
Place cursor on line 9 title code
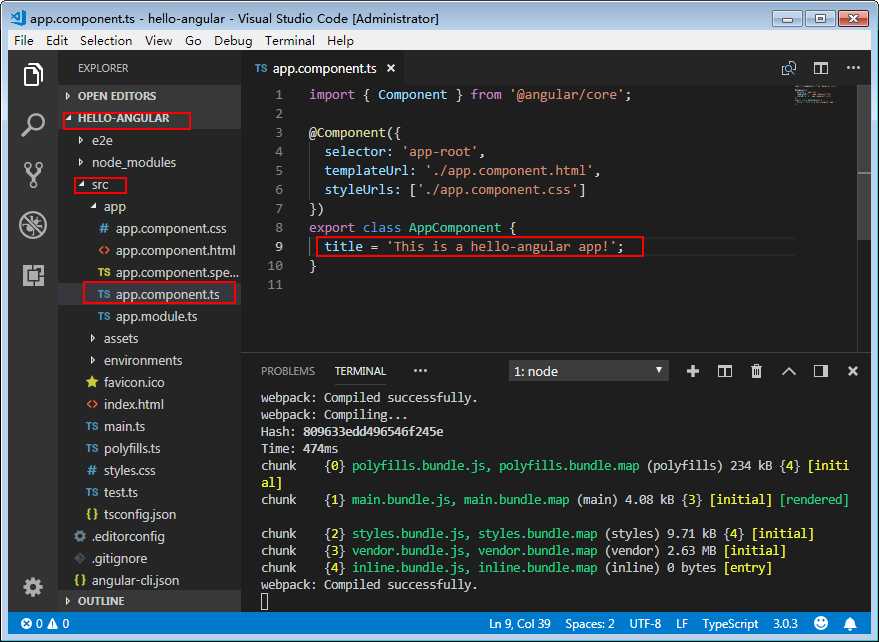(474, 247)
